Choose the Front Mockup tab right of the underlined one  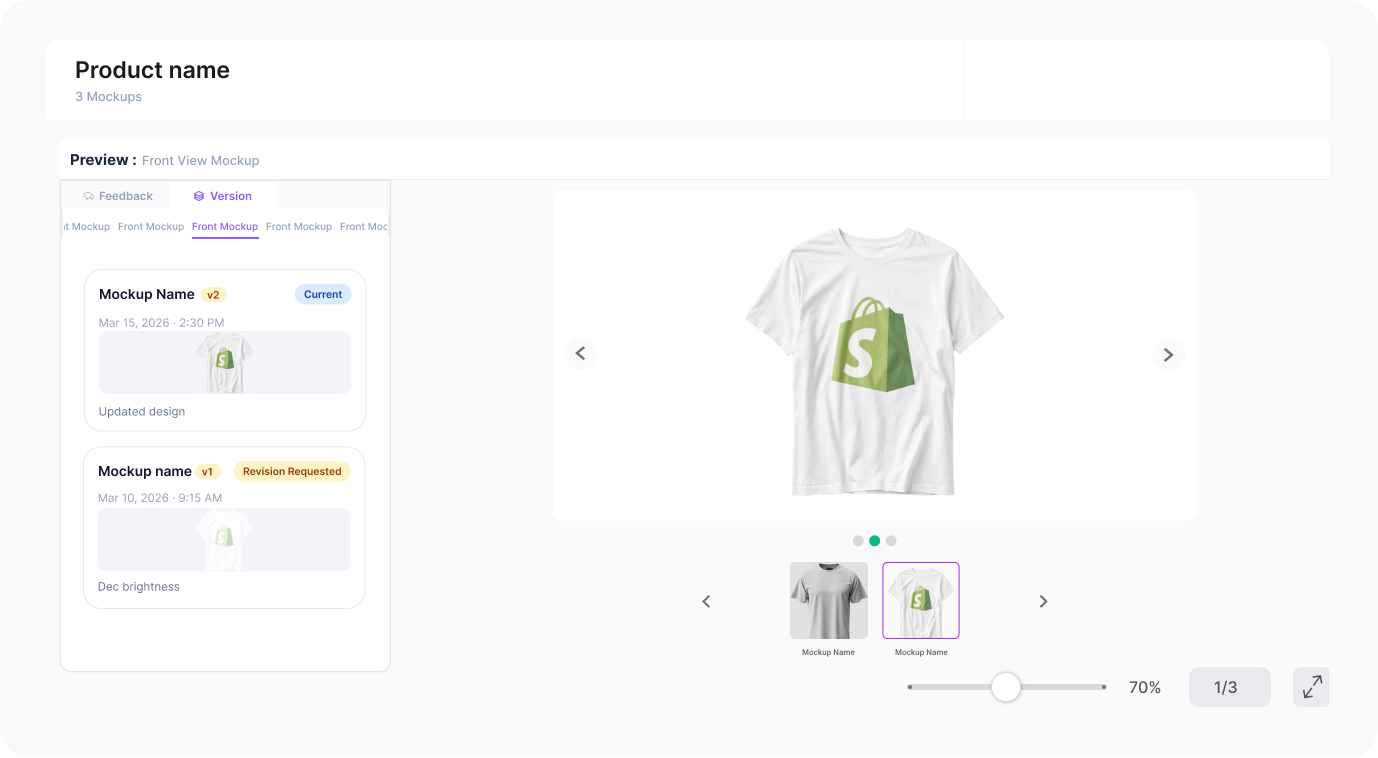[x=299, y=227]
